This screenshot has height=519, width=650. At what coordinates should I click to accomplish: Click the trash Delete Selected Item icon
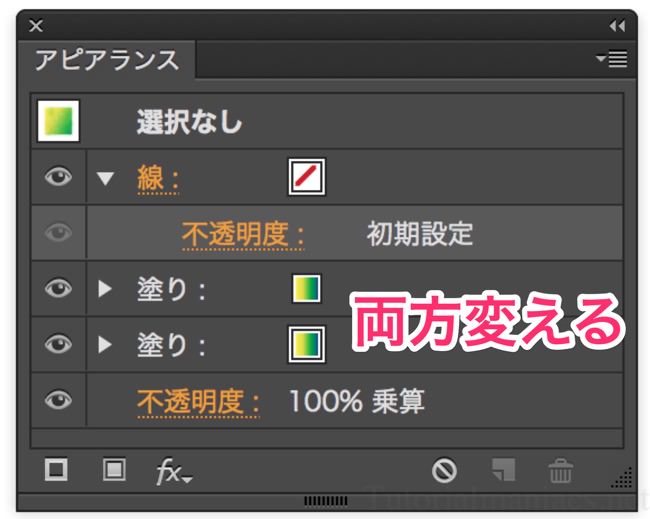click(x=560, y=470)
